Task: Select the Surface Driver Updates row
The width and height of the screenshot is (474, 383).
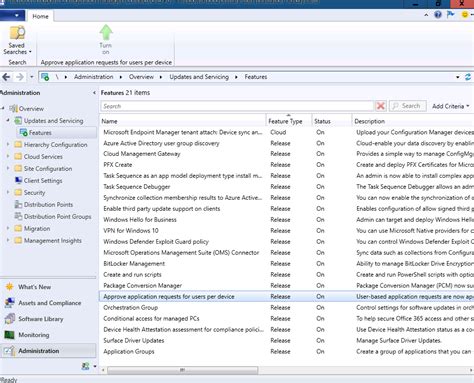Action: tap(287, 341)
